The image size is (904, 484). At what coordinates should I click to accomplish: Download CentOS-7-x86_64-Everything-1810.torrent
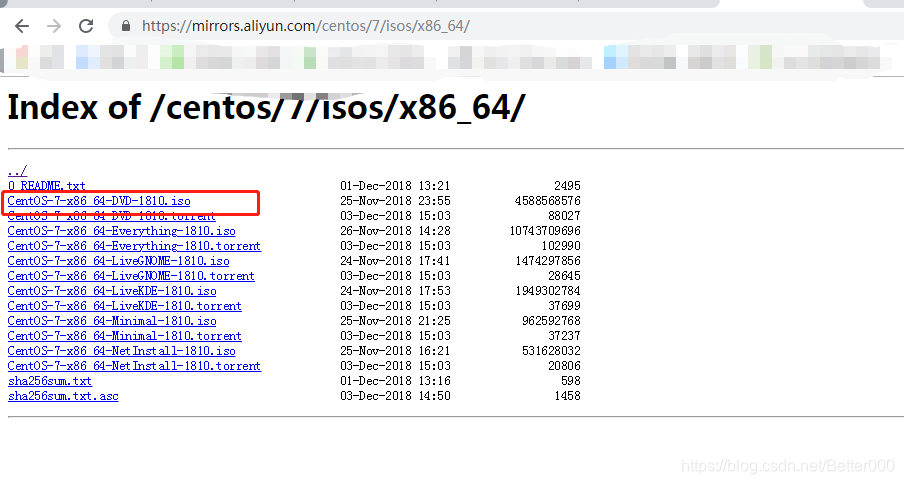134,246
